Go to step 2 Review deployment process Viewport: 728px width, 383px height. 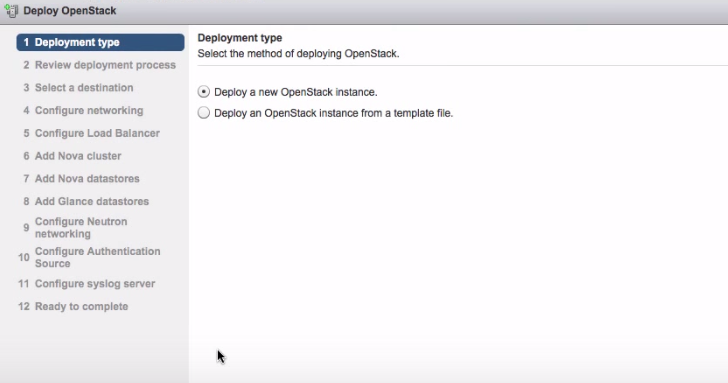click(x=99, y=65)
